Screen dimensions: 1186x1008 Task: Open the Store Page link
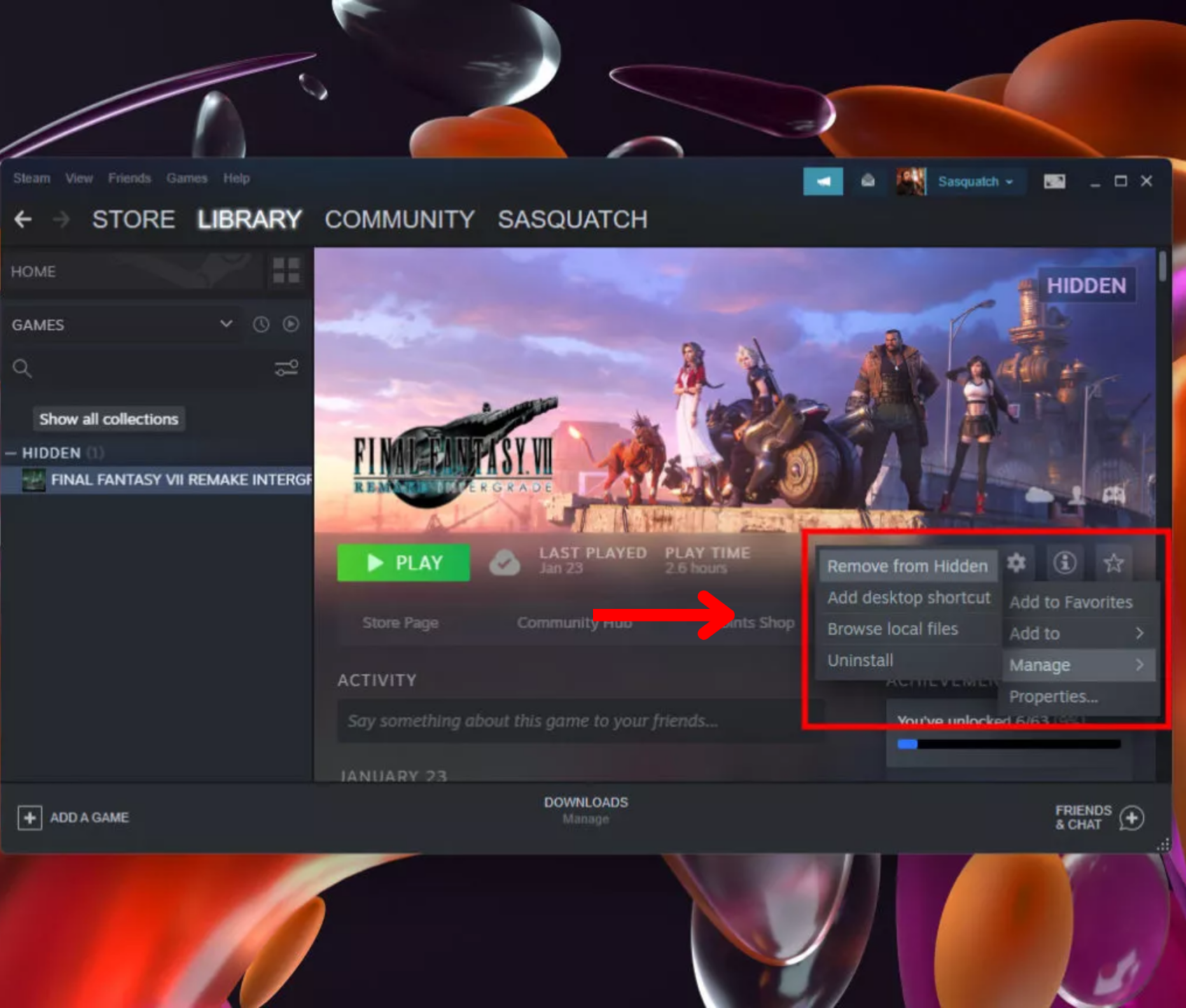400,622
